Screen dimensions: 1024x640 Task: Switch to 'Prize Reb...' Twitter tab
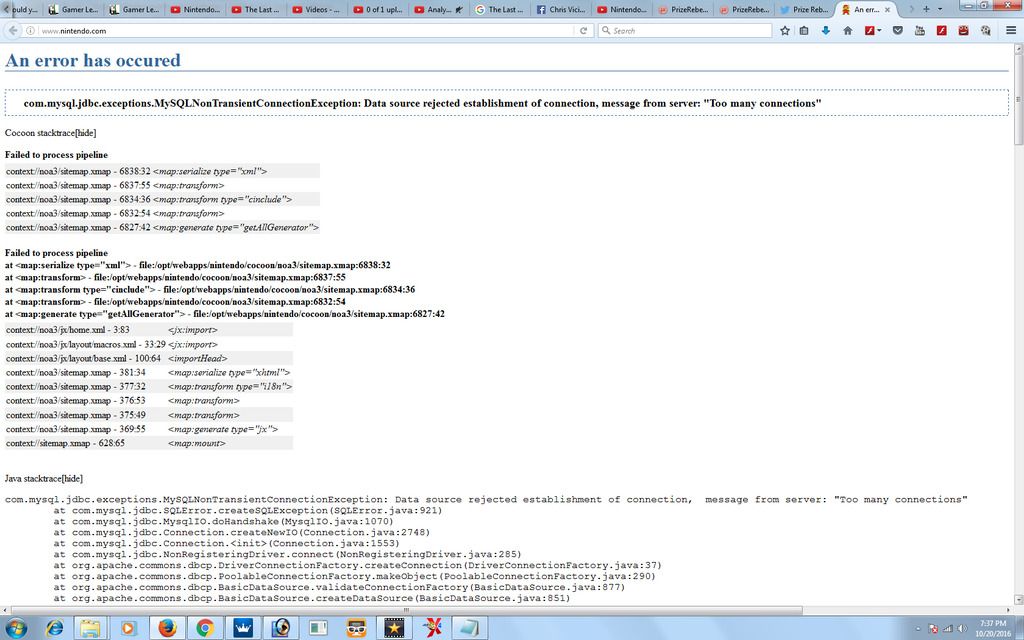tap(803, 10)
